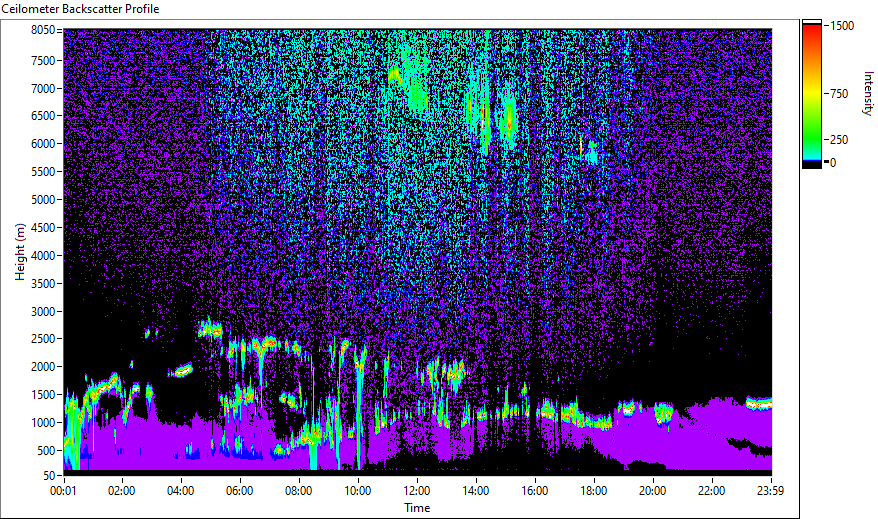Click the 14:00 time axis label
The image size is (878, 519).
475,491
